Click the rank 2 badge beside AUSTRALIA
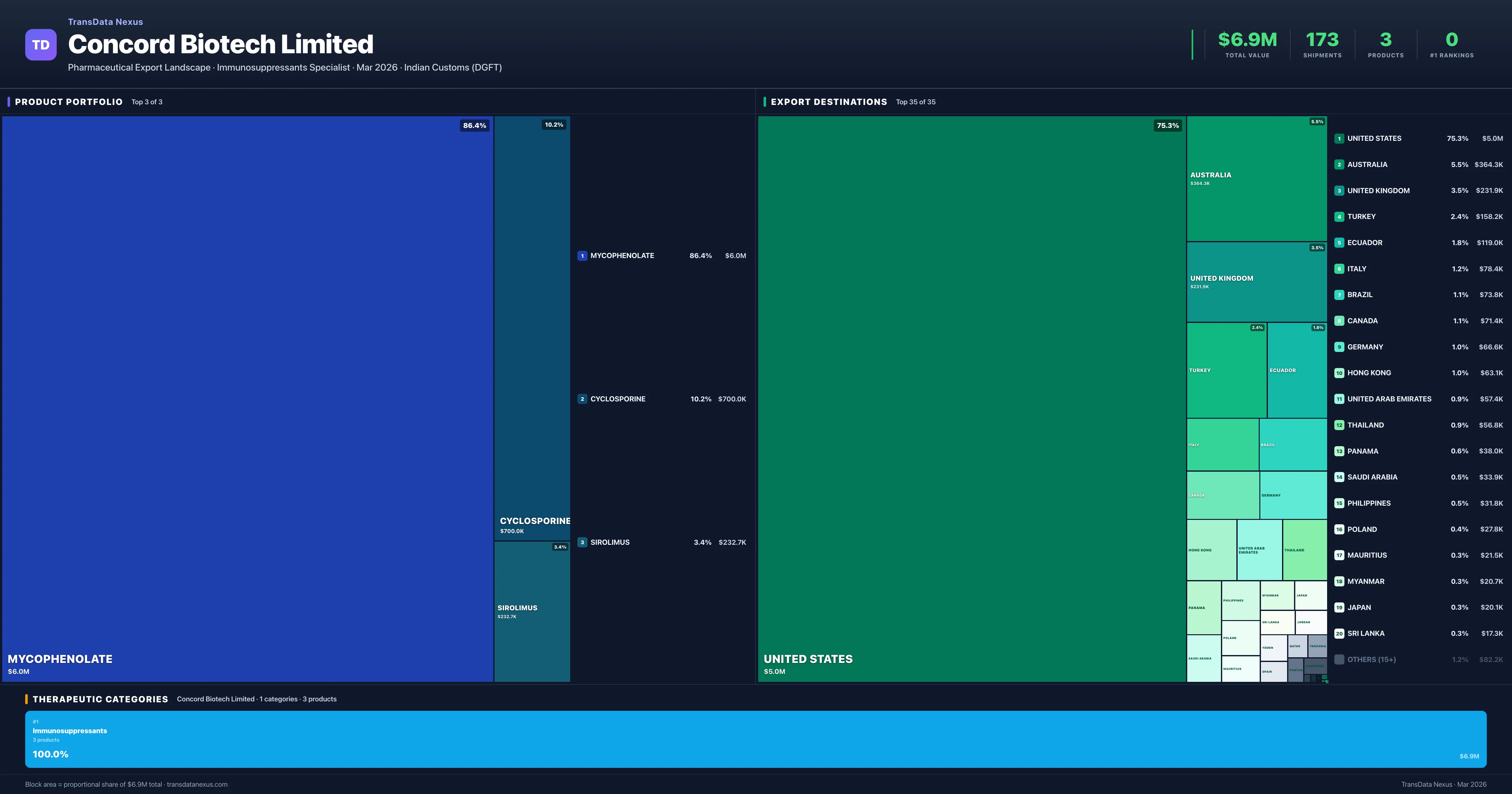The image size is (1512, 794). tap(1340, 164)
